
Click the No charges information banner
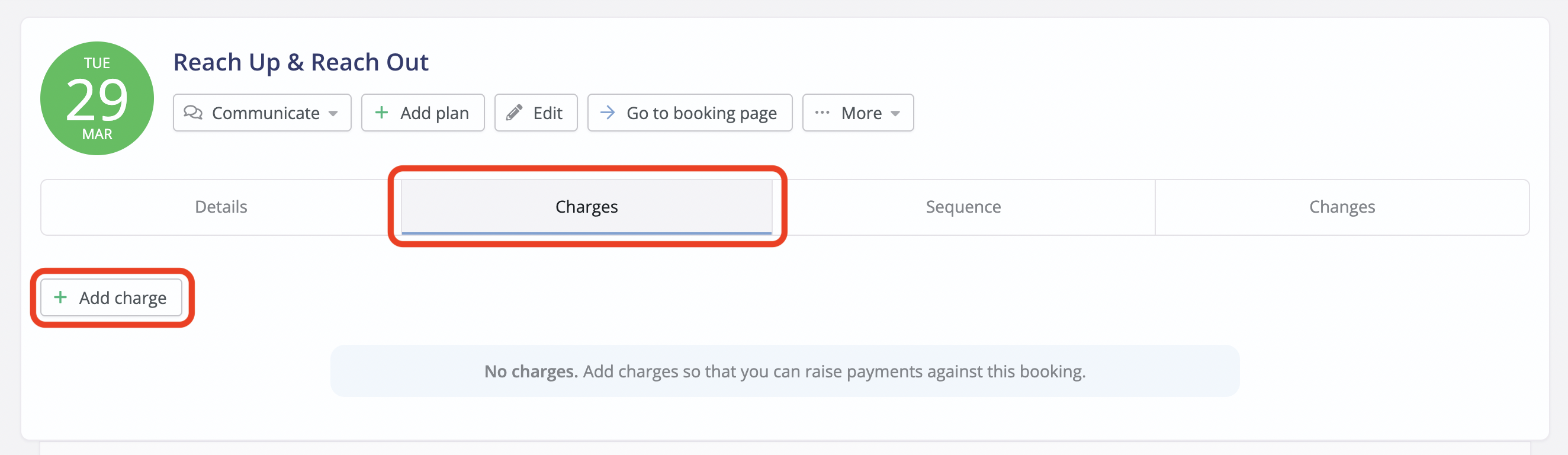pos(785,371)
